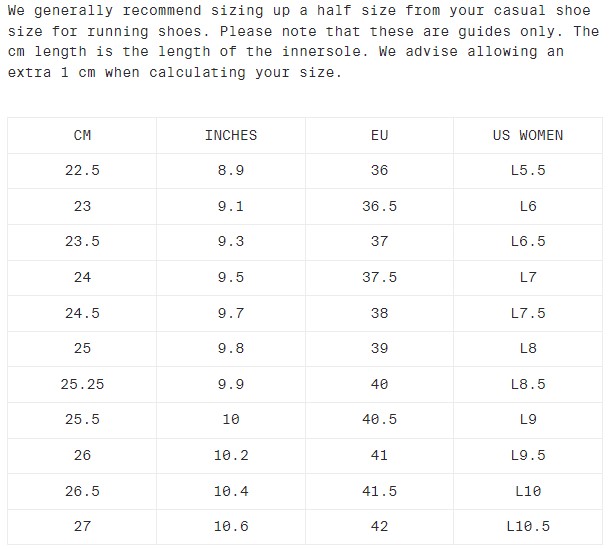
Task: Select the L7 US Women cell
Action: 527,277
